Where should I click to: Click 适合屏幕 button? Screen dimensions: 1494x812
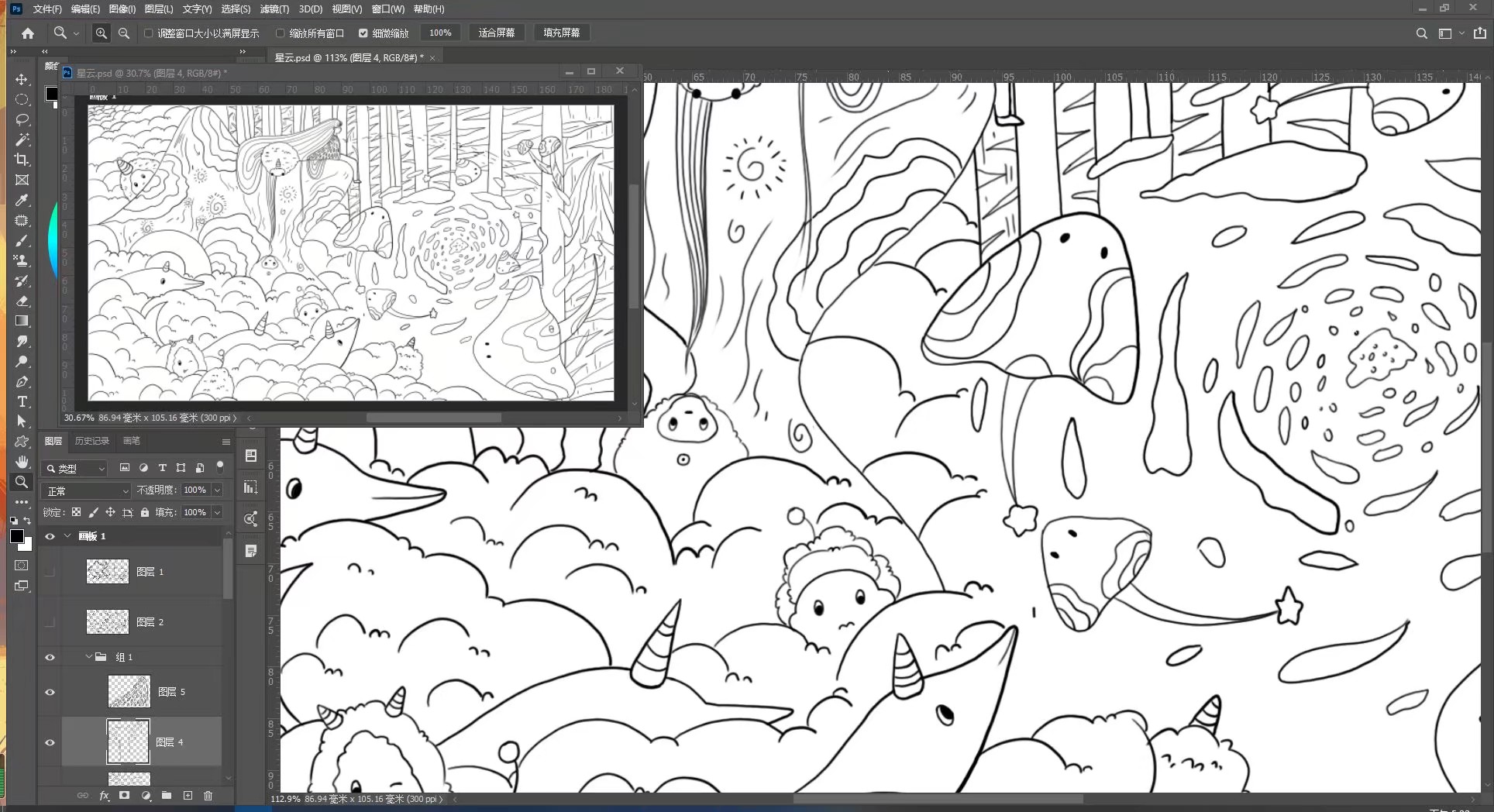coord(497,33)
